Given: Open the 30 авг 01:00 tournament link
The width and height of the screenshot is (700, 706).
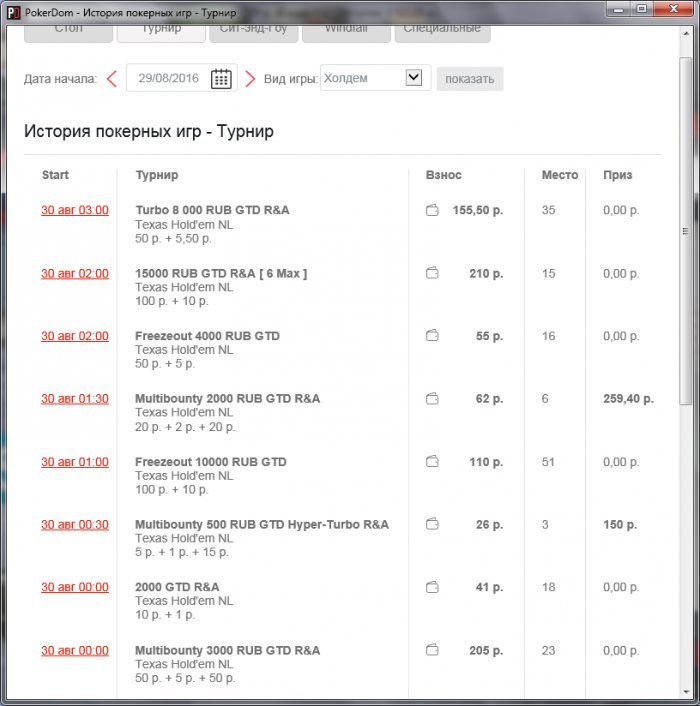Looking at the screenshot, I should click(x=75, y=462).
